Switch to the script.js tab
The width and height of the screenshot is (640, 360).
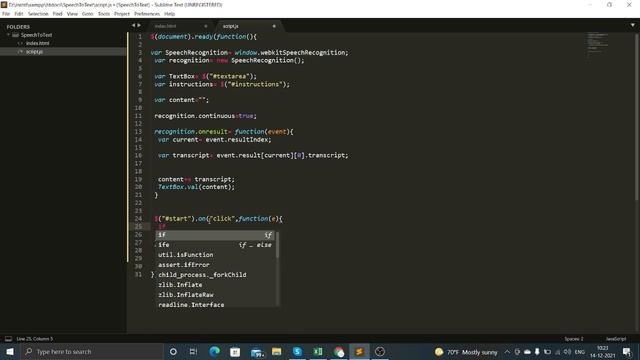pos(231,26)
